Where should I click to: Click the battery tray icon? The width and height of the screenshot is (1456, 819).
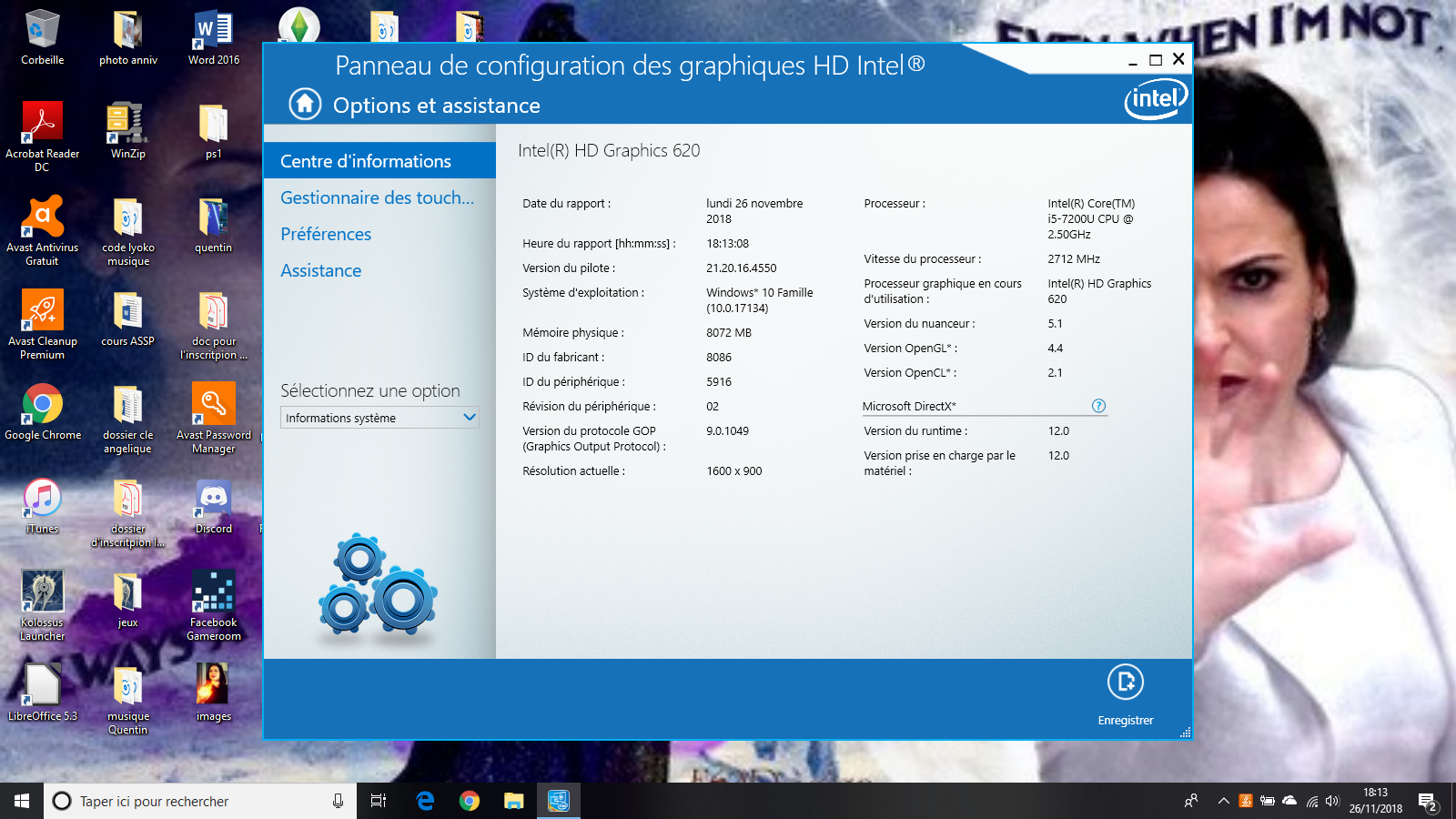coord(1268,801)
